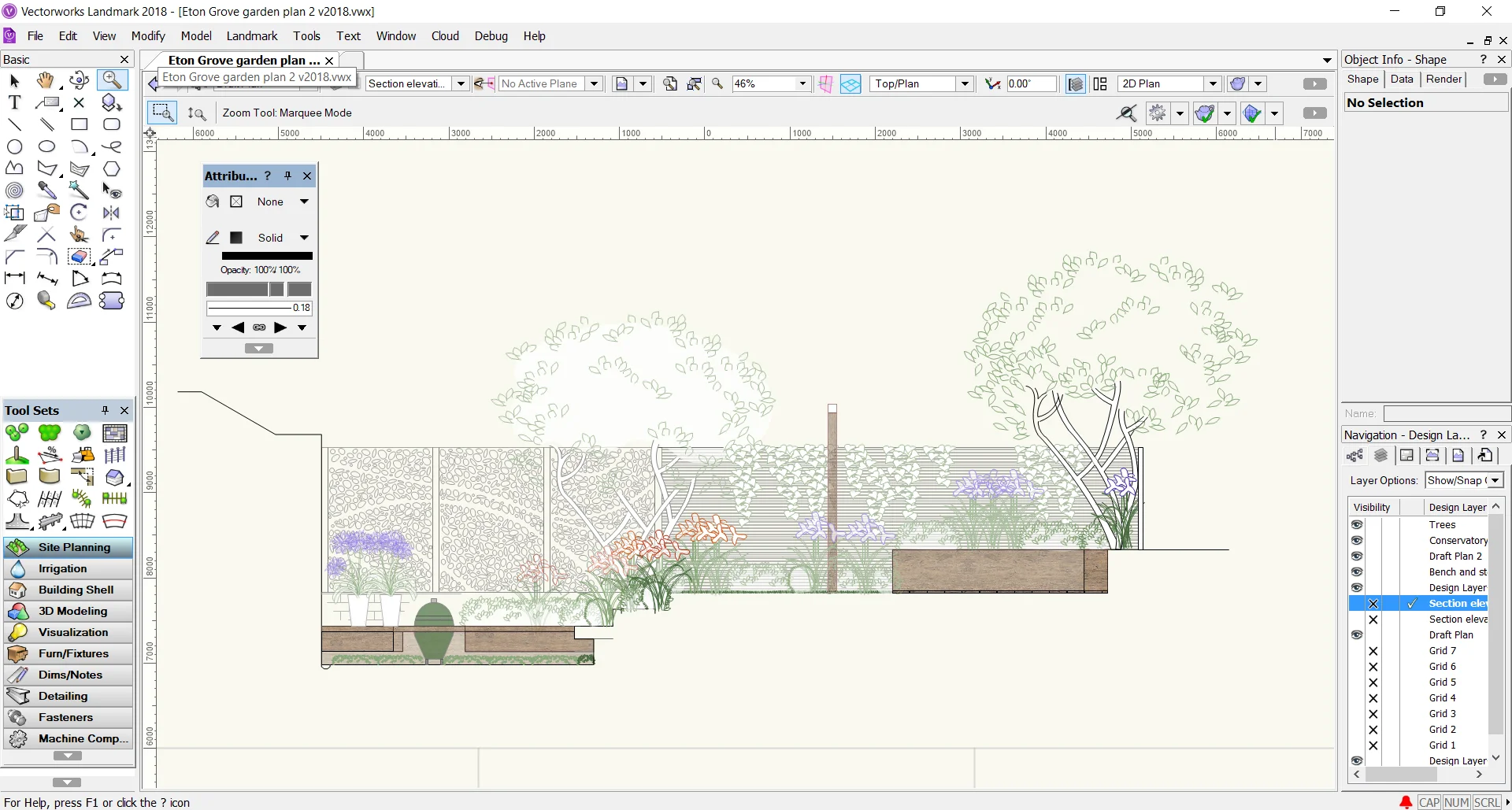Select the Callout tool

pyautogui.click(x=47, y=102)
